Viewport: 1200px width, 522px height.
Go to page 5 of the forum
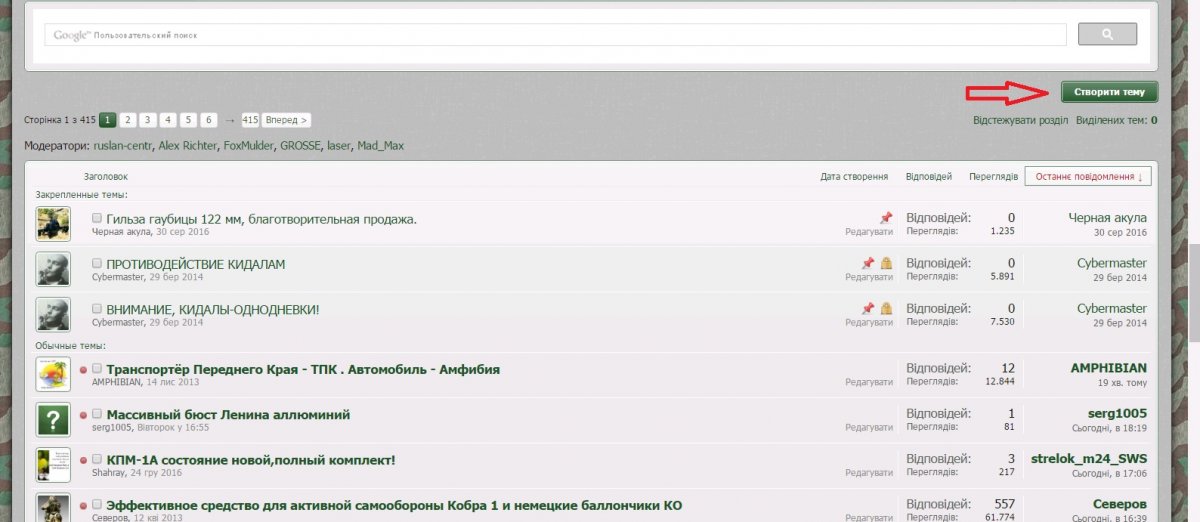pos(189,120)
